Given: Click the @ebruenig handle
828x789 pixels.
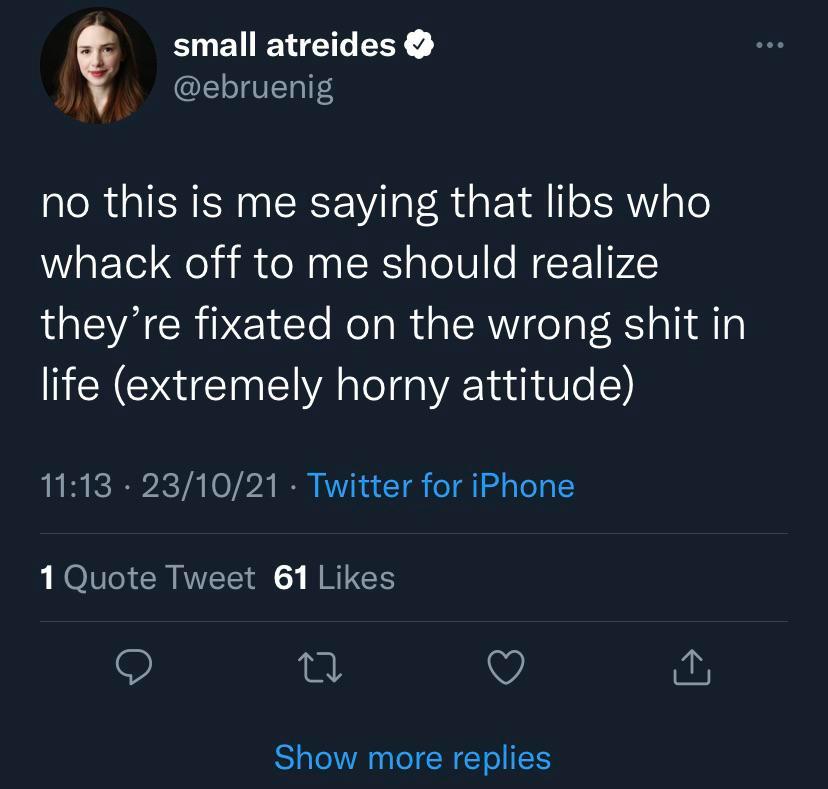Looking at the screenshot, I should click(x=253, y=88).
